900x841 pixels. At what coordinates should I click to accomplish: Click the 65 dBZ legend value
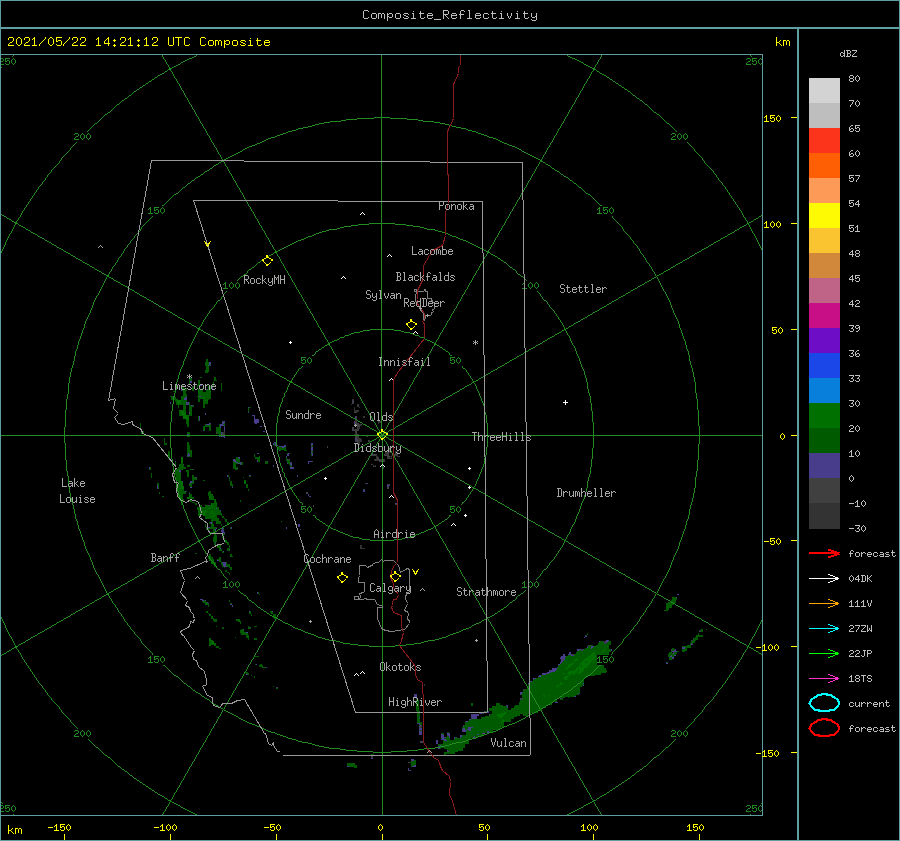[854, 129]
